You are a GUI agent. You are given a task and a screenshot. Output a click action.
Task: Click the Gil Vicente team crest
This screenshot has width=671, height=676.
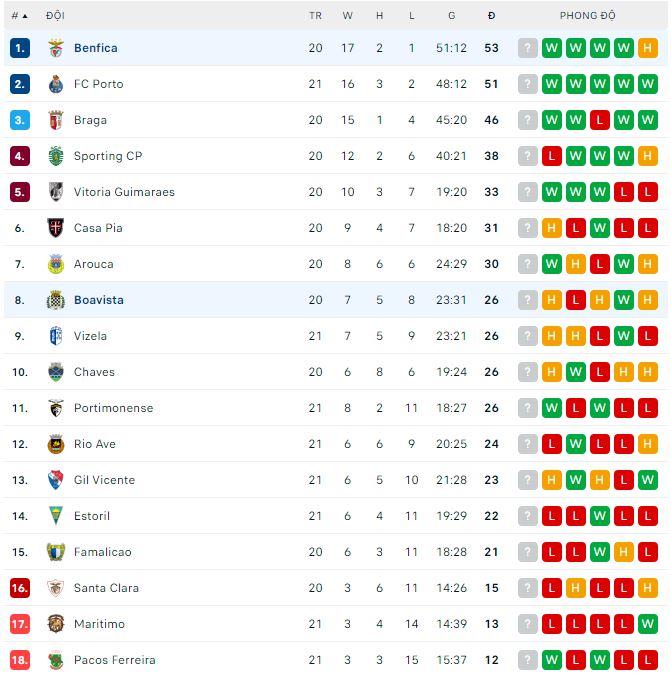coord(56,480)
